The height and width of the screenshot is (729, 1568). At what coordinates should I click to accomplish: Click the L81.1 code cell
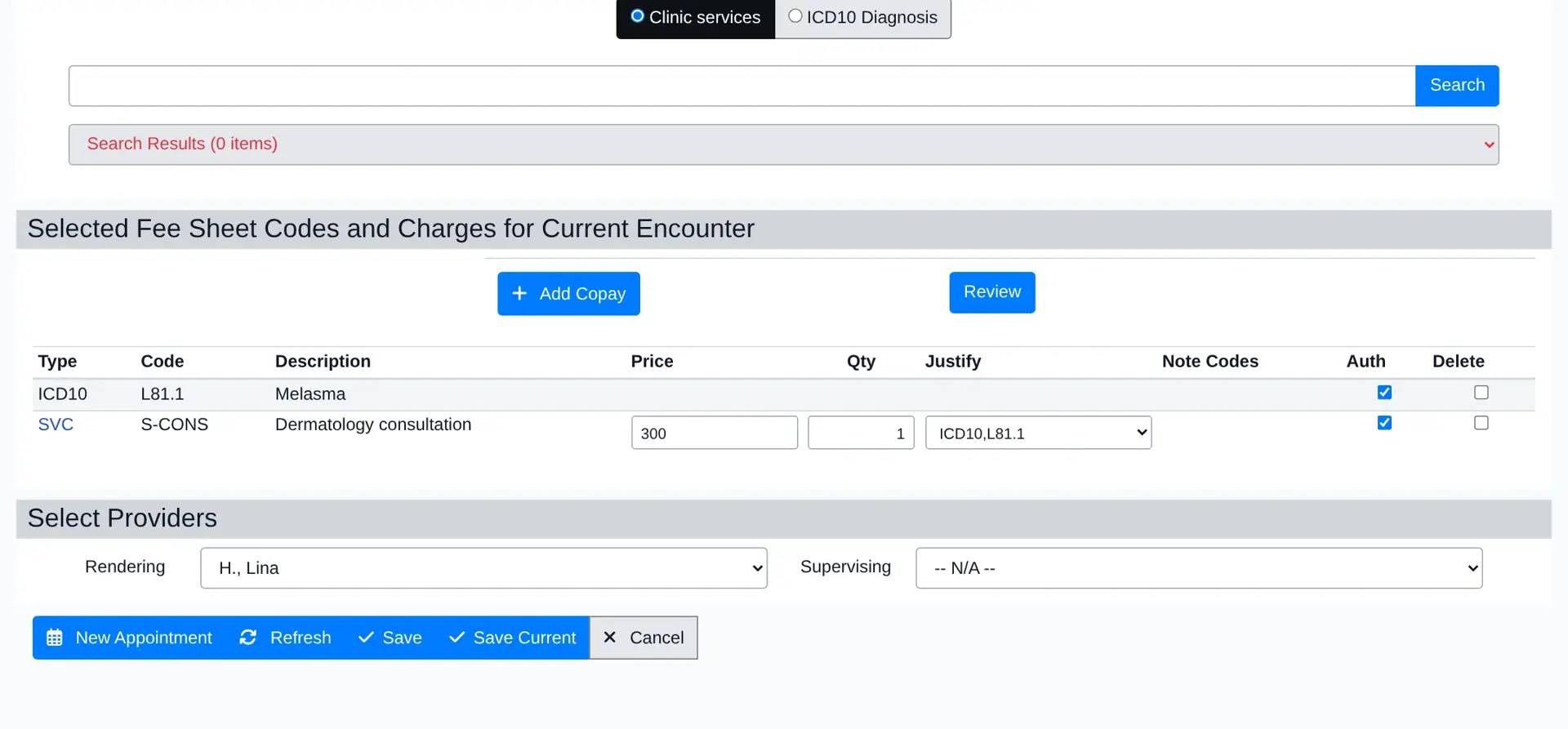[163, 394]
